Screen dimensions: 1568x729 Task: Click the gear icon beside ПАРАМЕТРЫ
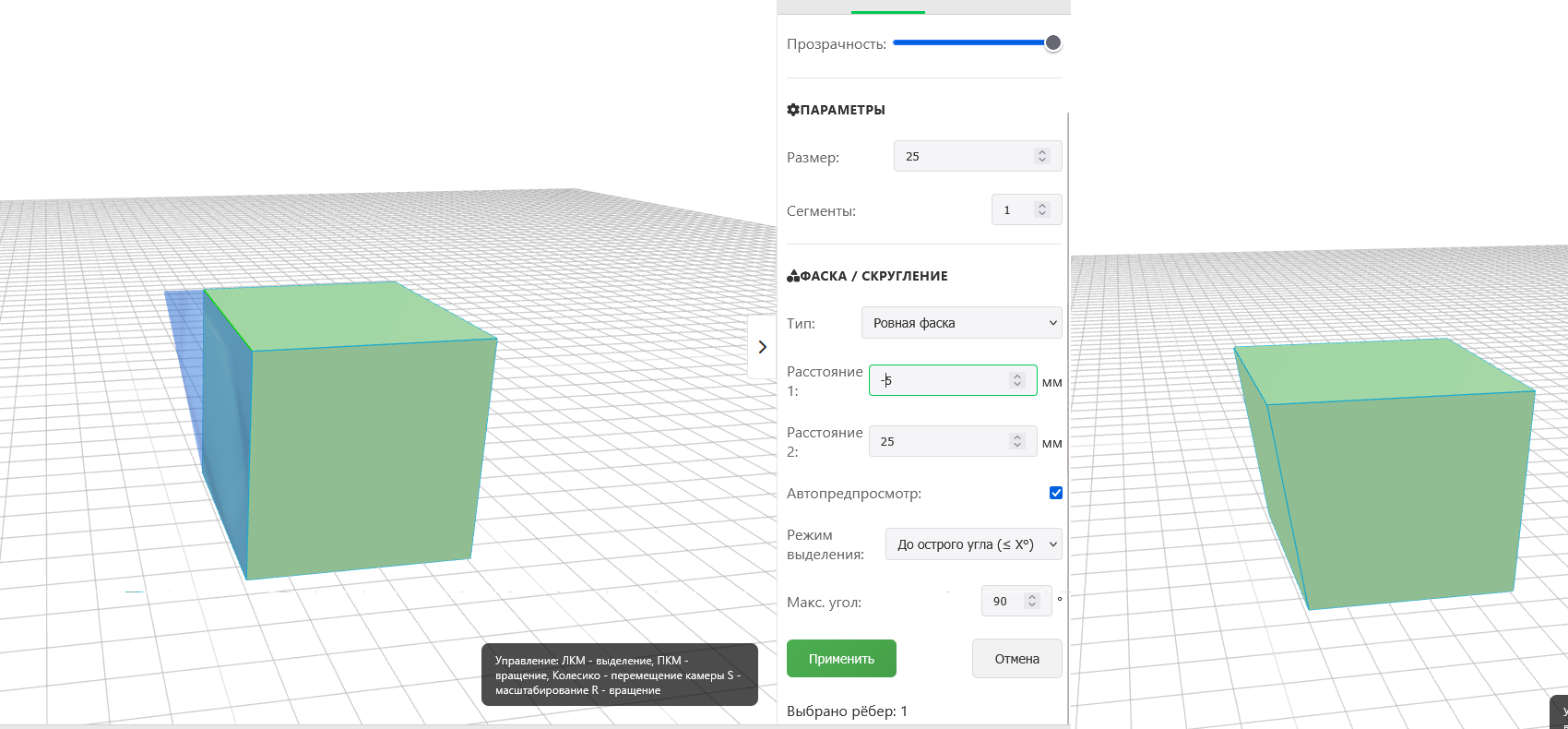tap(792, 110)
